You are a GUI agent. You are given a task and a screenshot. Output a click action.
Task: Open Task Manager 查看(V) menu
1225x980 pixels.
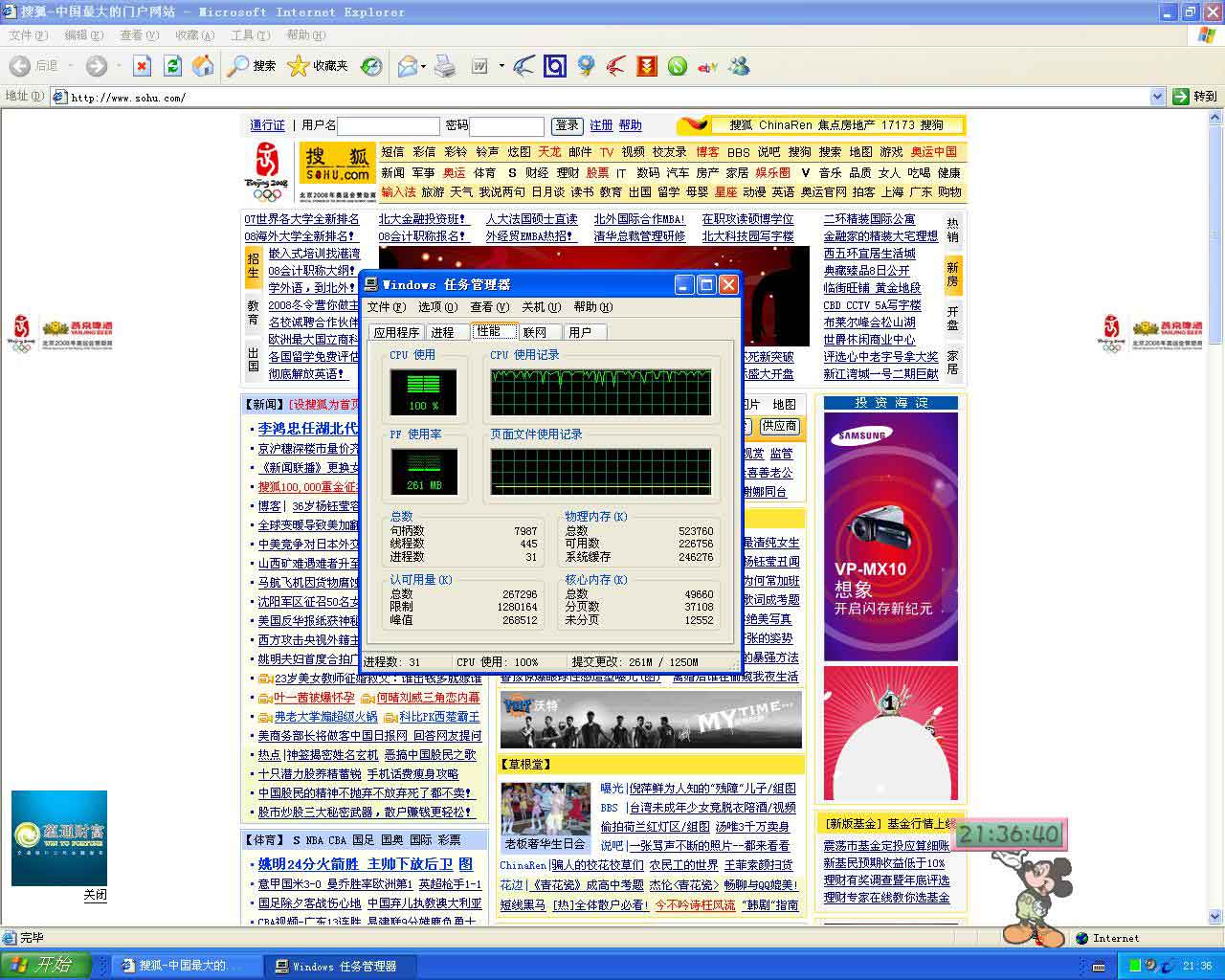489,307
